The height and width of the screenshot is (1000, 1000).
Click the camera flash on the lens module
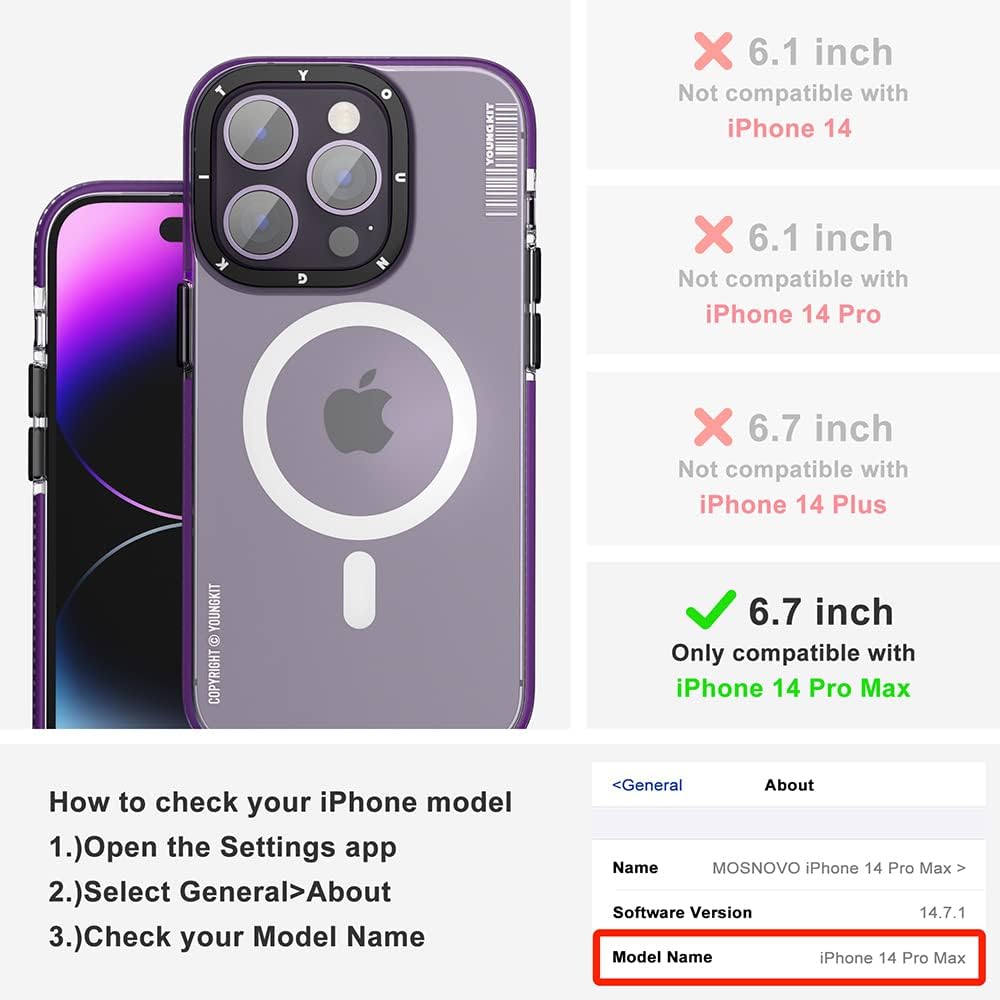pyautogui.click(x=344, y=117)
